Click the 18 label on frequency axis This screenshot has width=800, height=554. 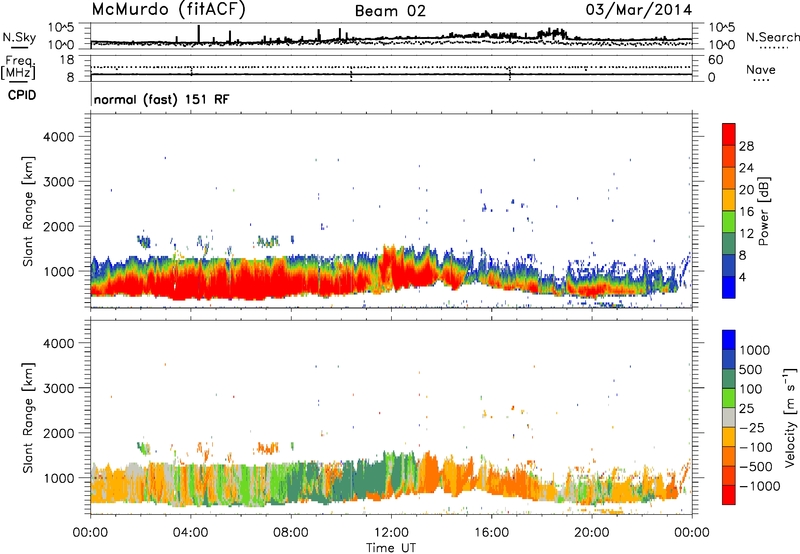coord(67,60)
